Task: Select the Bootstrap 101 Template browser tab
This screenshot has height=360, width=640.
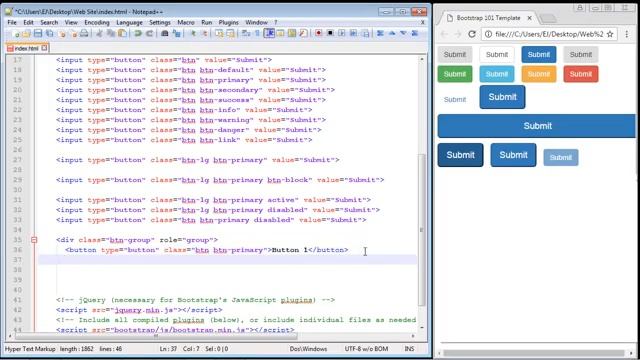Action: tap(488, 18)
